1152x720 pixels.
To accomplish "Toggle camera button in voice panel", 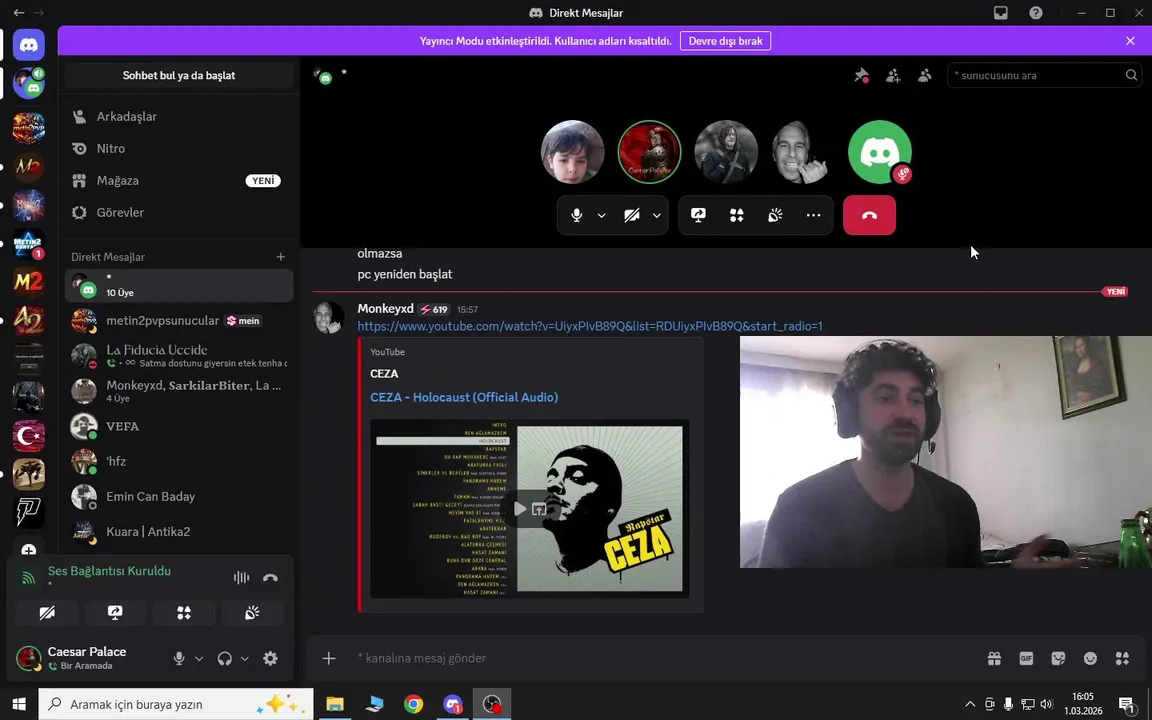I will pyautogui.click(x=47, y=613).
